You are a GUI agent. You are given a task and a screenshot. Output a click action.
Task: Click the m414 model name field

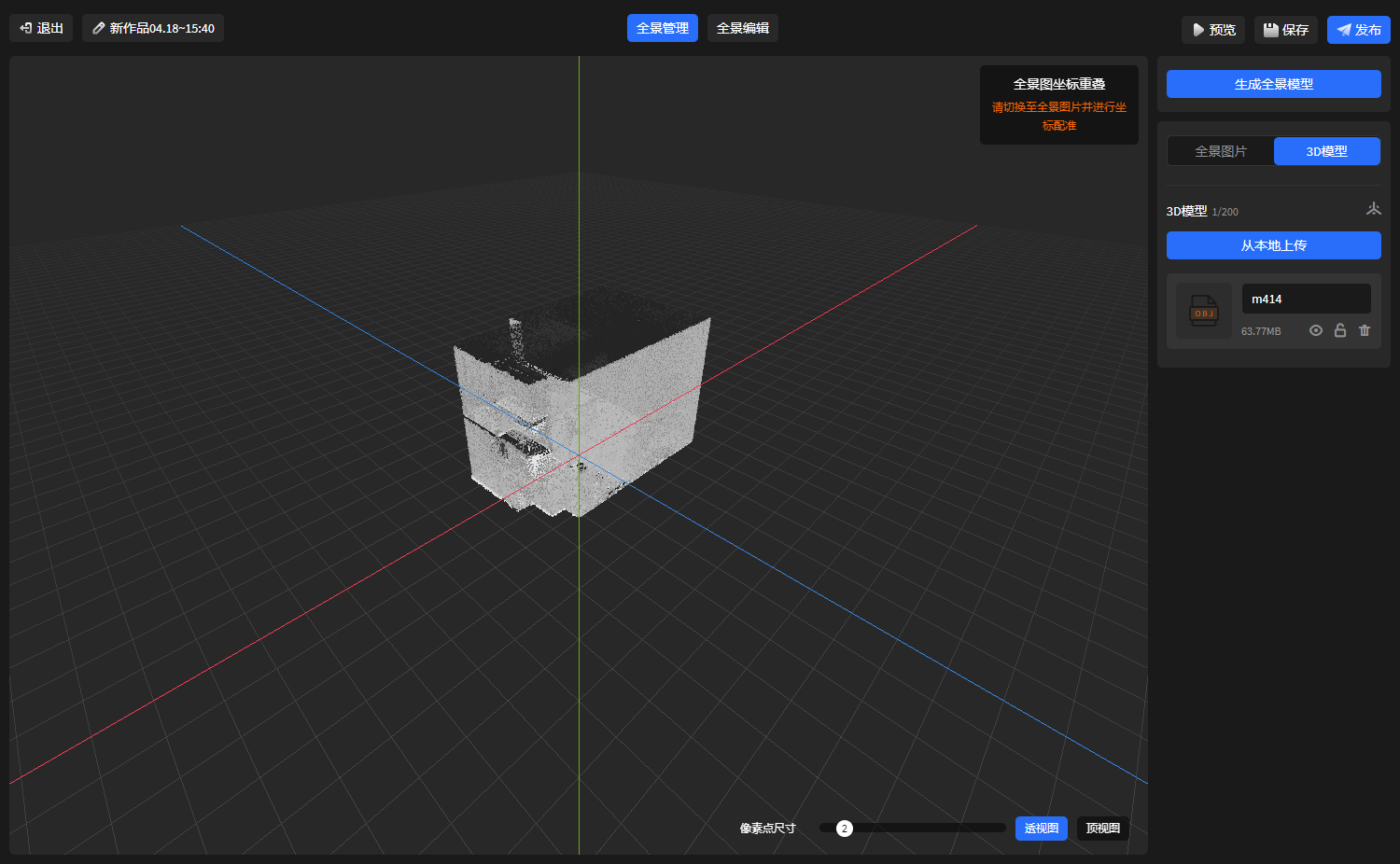coord(1306,299)
